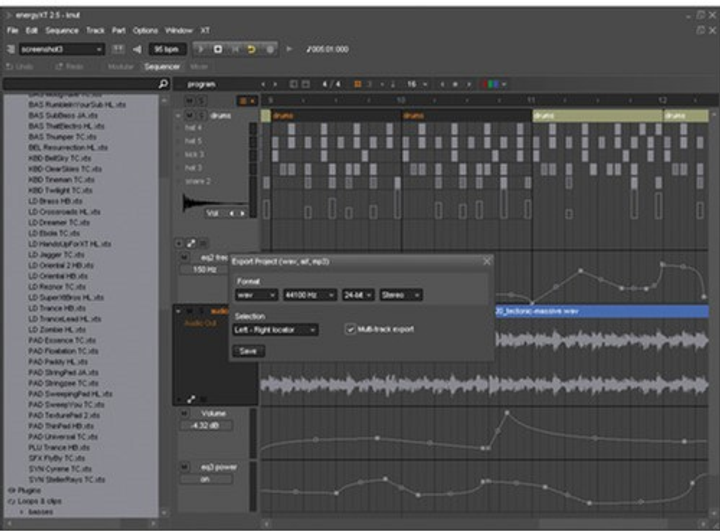Image resolution: width=720 pixels, height=531 pixels.
Task: Click the play button in the transport bar
Action: pyautogui.click(x=201, y=49)
